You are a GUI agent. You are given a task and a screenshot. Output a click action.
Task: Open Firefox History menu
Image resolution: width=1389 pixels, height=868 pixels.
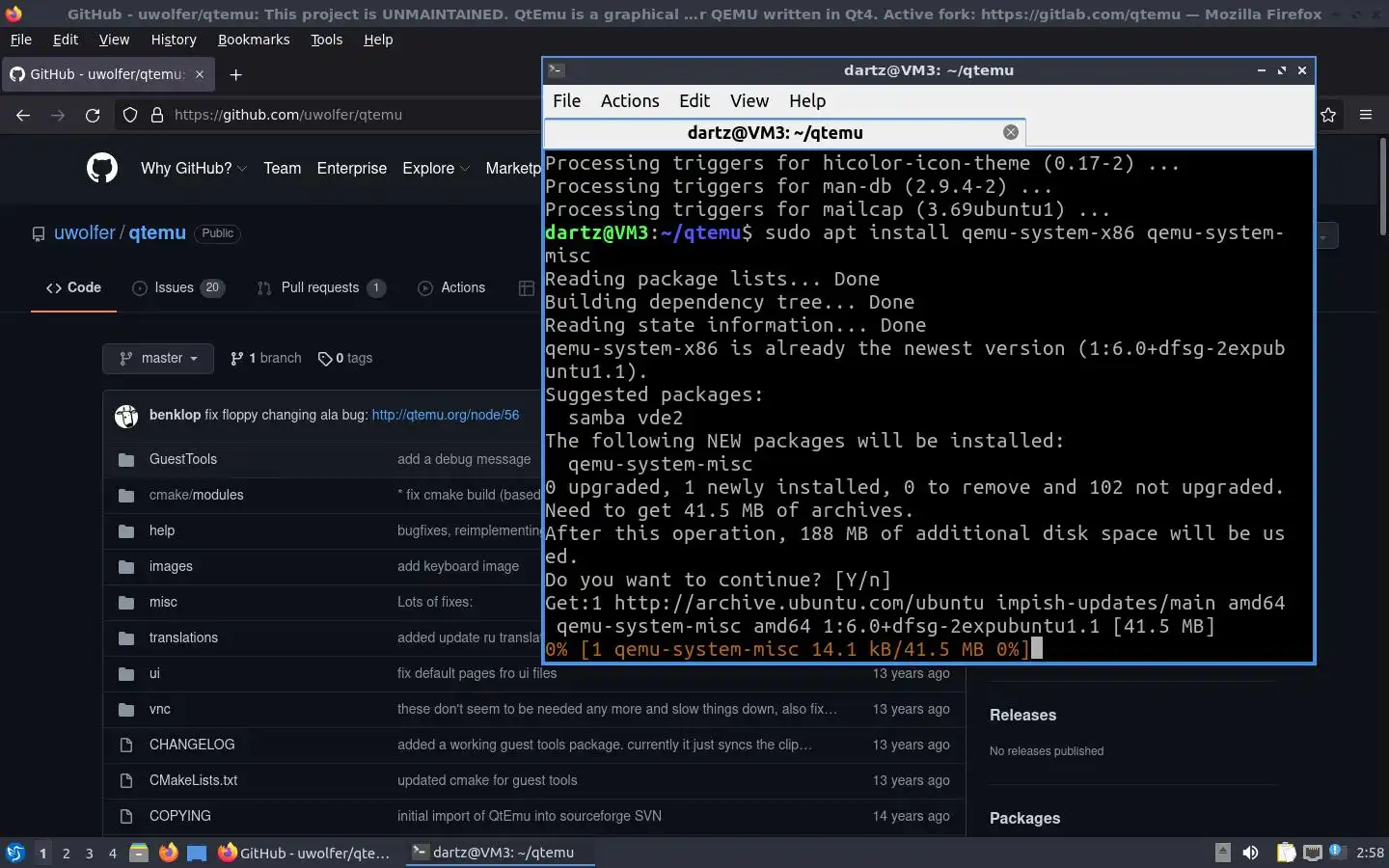click(174, 40)
